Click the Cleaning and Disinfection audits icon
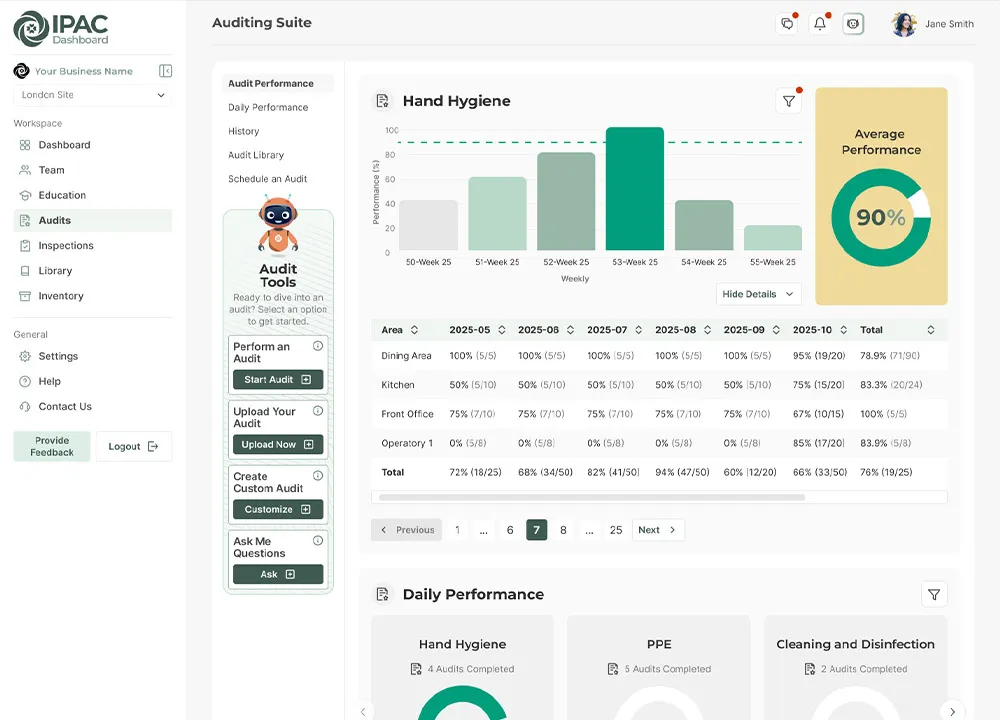 [809, 669]
